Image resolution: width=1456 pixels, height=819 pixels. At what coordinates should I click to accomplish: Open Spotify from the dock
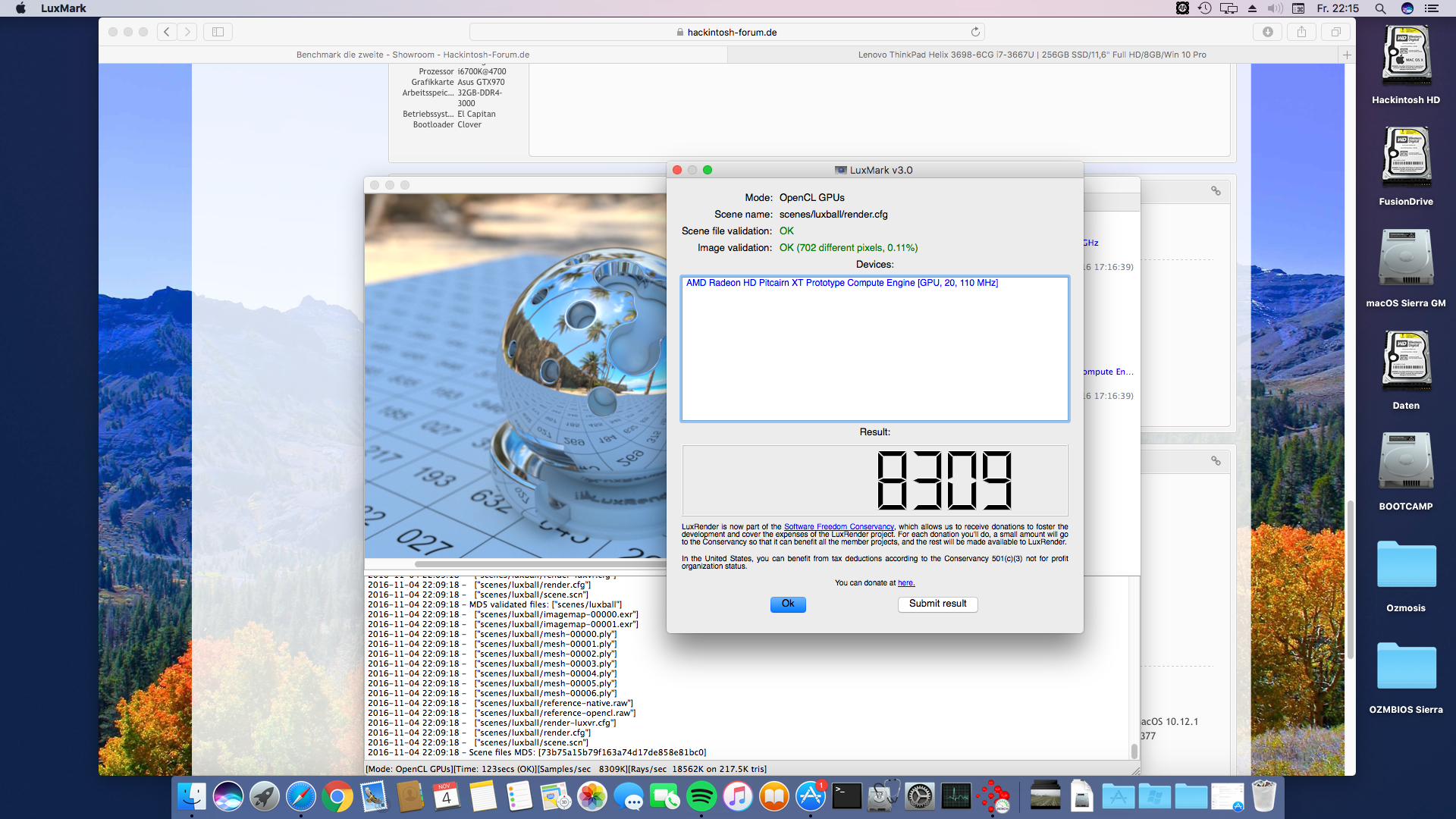click(701, 796)
